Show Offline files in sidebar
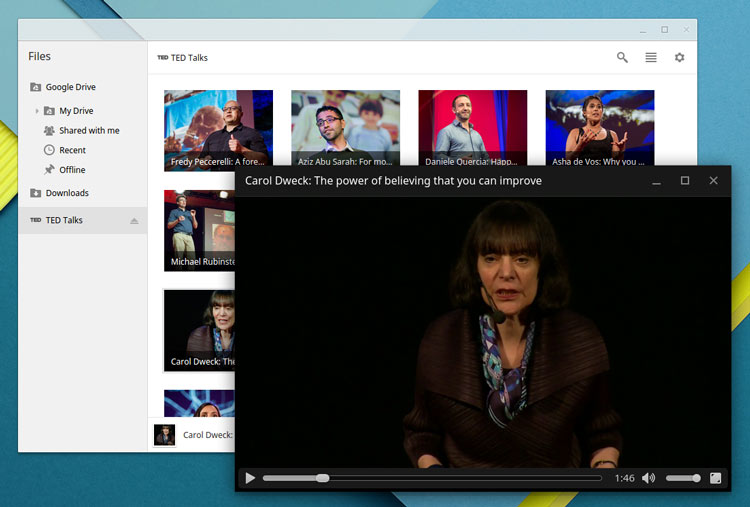 tap(72, 170)
